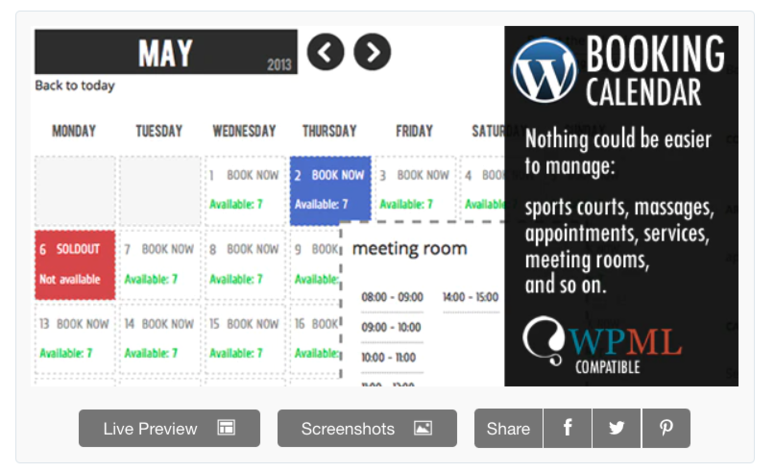Screen dimensions: 775x472
Task: Select the highlighted May 2 Book Now cell
Action: click(330, 191)
